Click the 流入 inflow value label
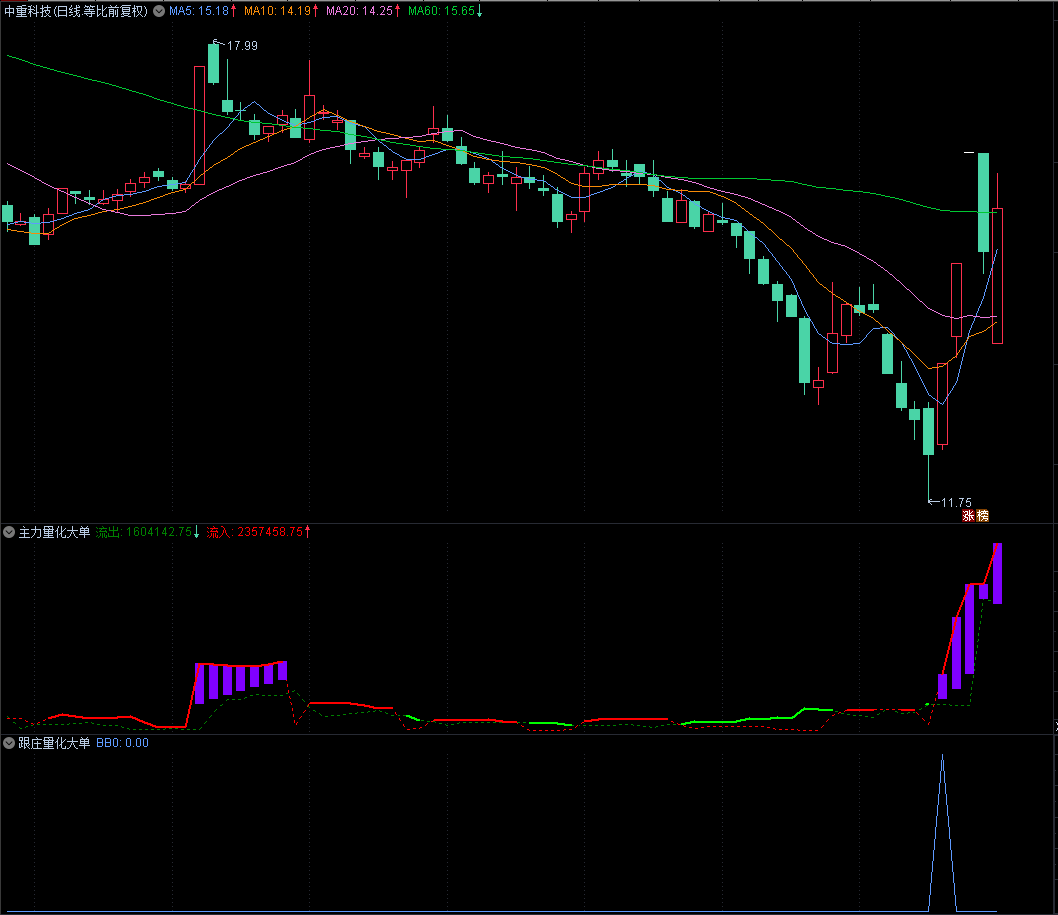Viewport: 1058px width, 915px height. 254,532
